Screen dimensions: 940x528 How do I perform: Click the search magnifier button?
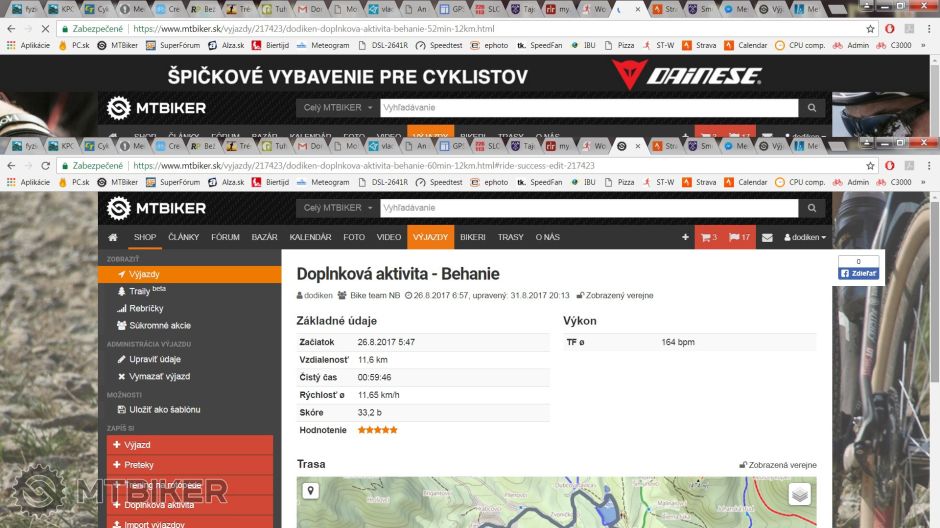812,208
